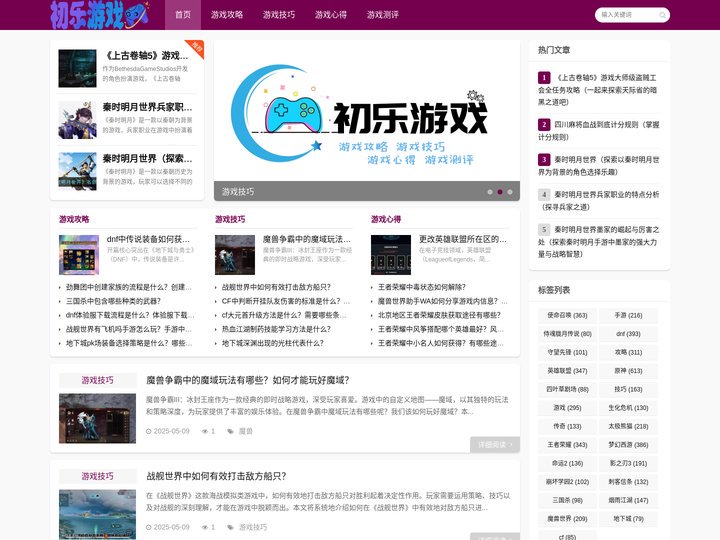Select the 使命召唤 (363) tag
The width and height of the screenshot is (720, 540).
tap(567, 315)
